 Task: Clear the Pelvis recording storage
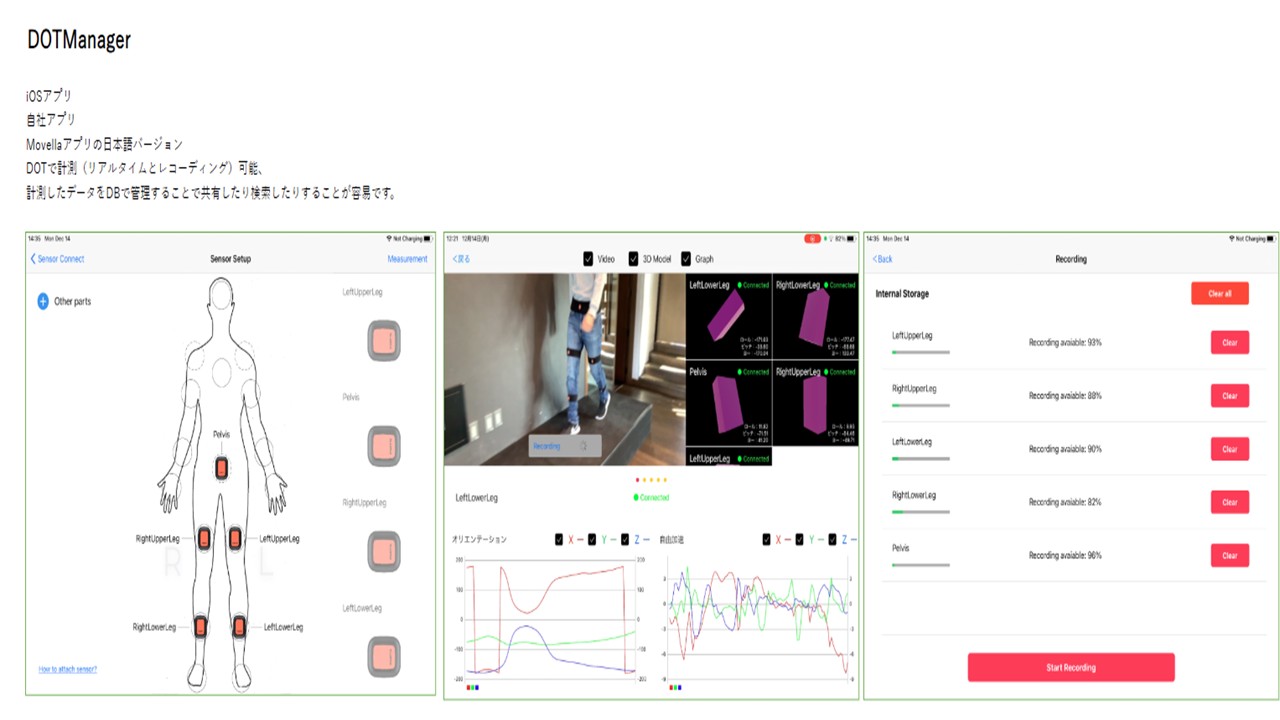1230,555
